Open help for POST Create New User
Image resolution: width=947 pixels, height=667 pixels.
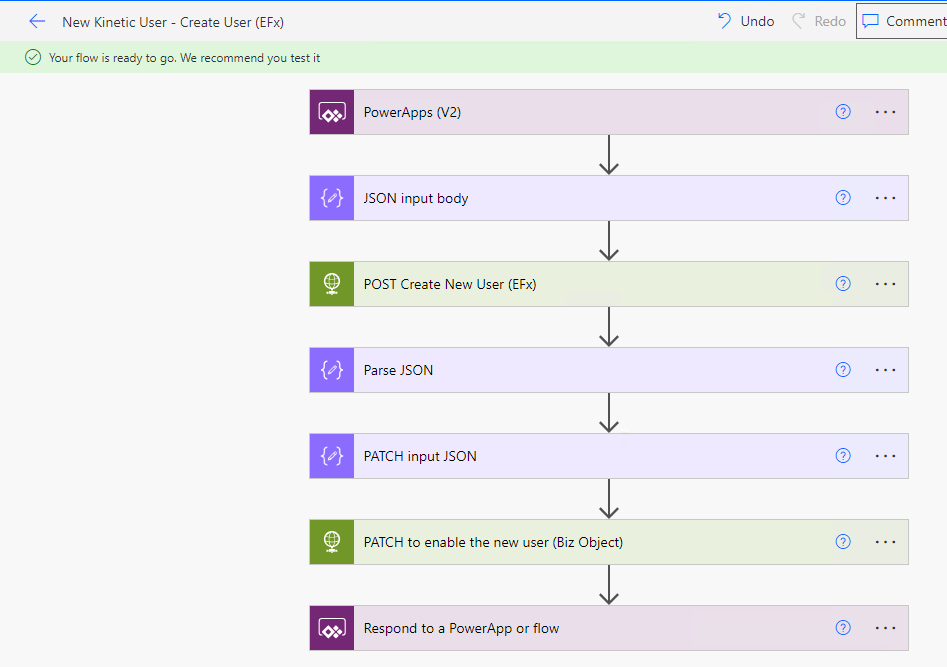click(843, 283)
